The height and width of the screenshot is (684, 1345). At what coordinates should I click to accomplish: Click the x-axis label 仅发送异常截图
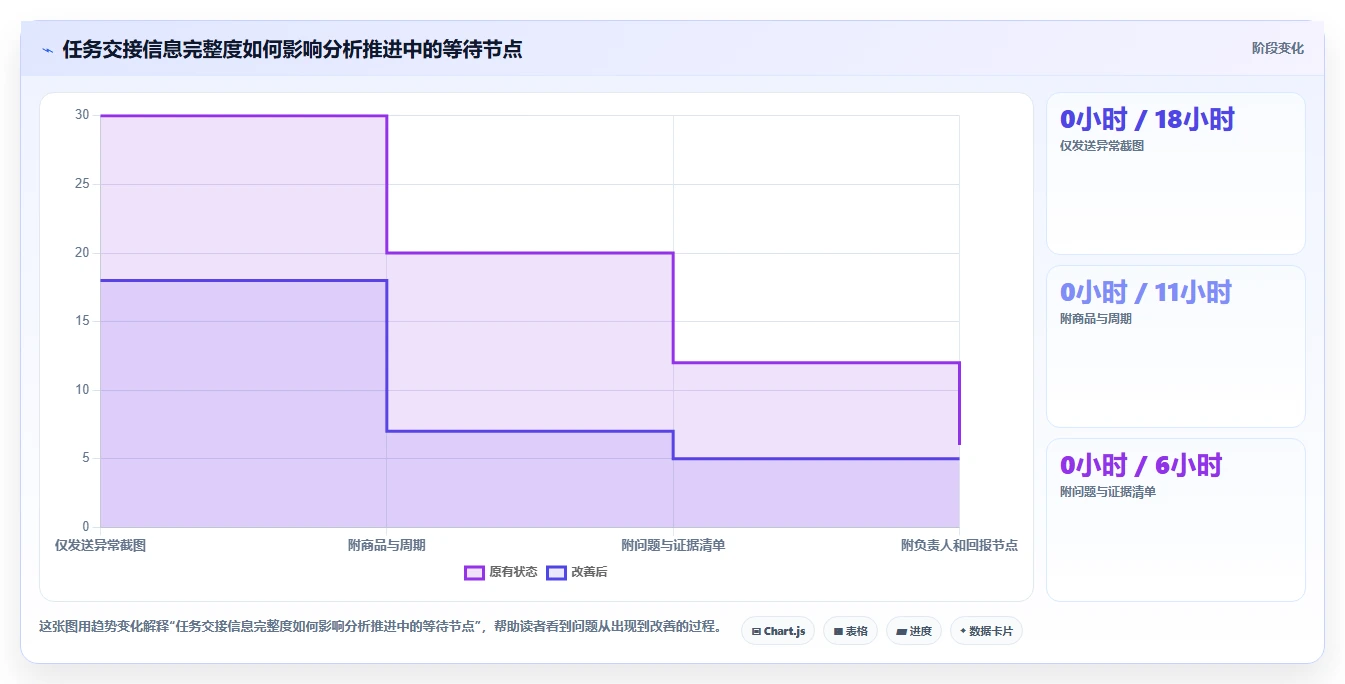pos(100,545)
